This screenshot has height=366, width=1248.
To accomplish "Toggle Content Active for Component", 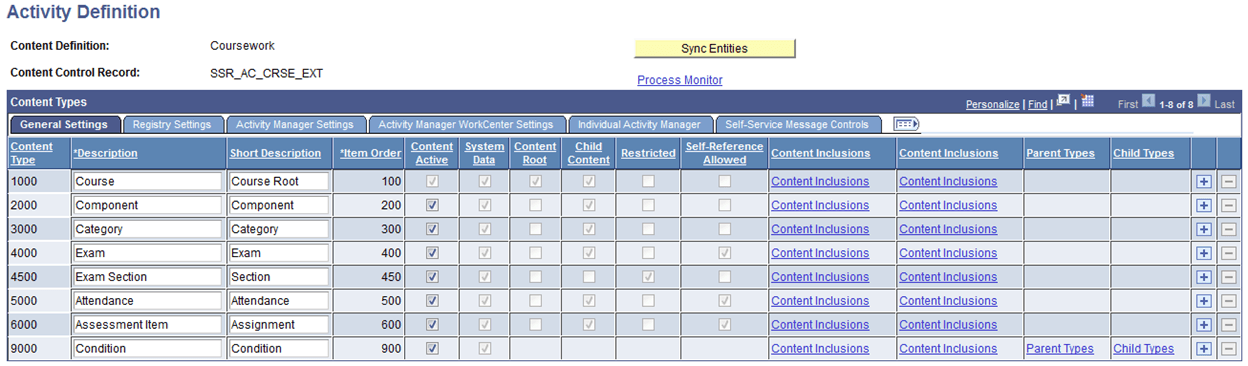I will point(432,205).
